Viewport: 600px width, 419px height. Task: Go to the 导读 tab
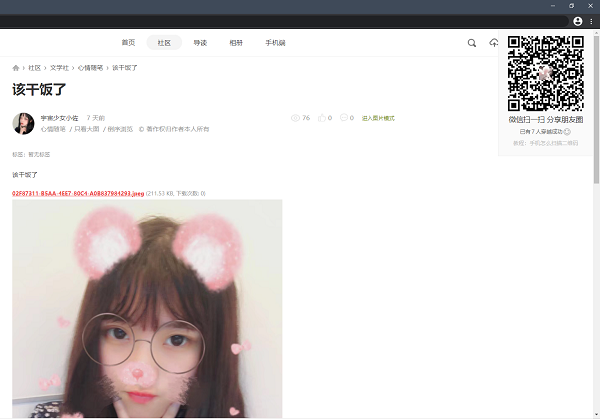click(200, 43)
